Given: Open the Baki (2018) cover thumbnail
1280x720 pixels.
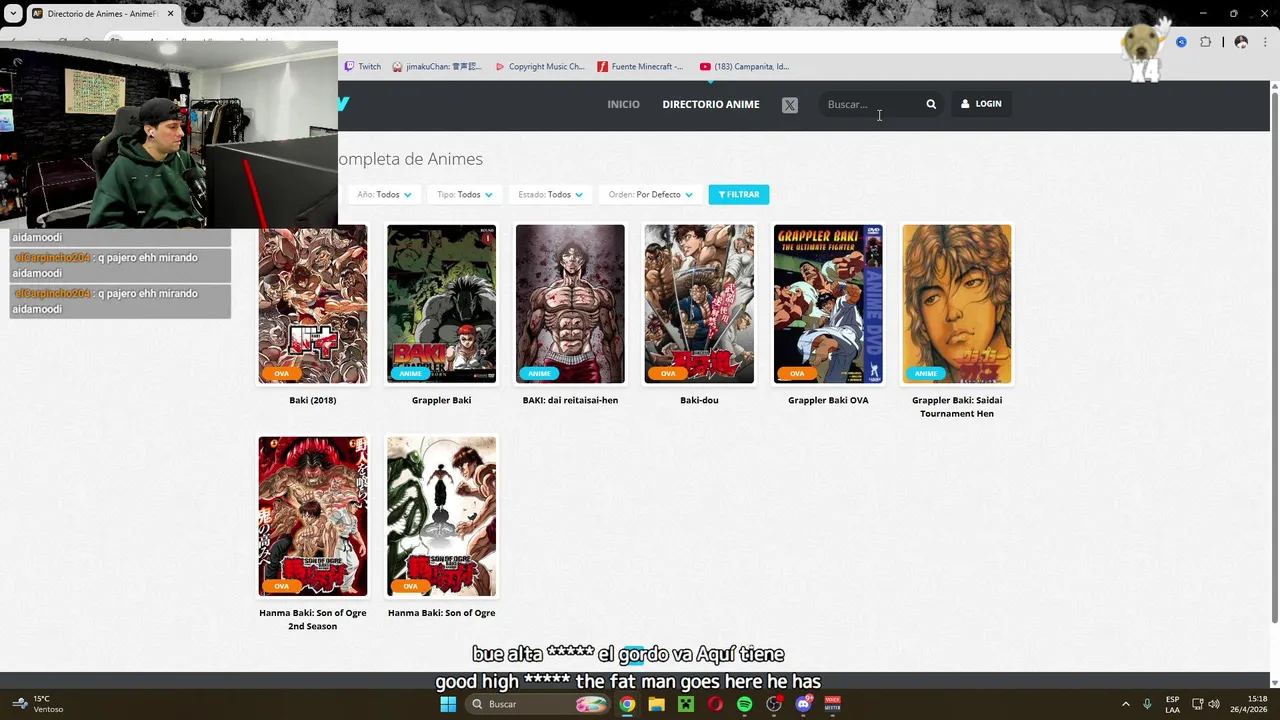Looking at the screenshot, I should click(x=313, y=304).
